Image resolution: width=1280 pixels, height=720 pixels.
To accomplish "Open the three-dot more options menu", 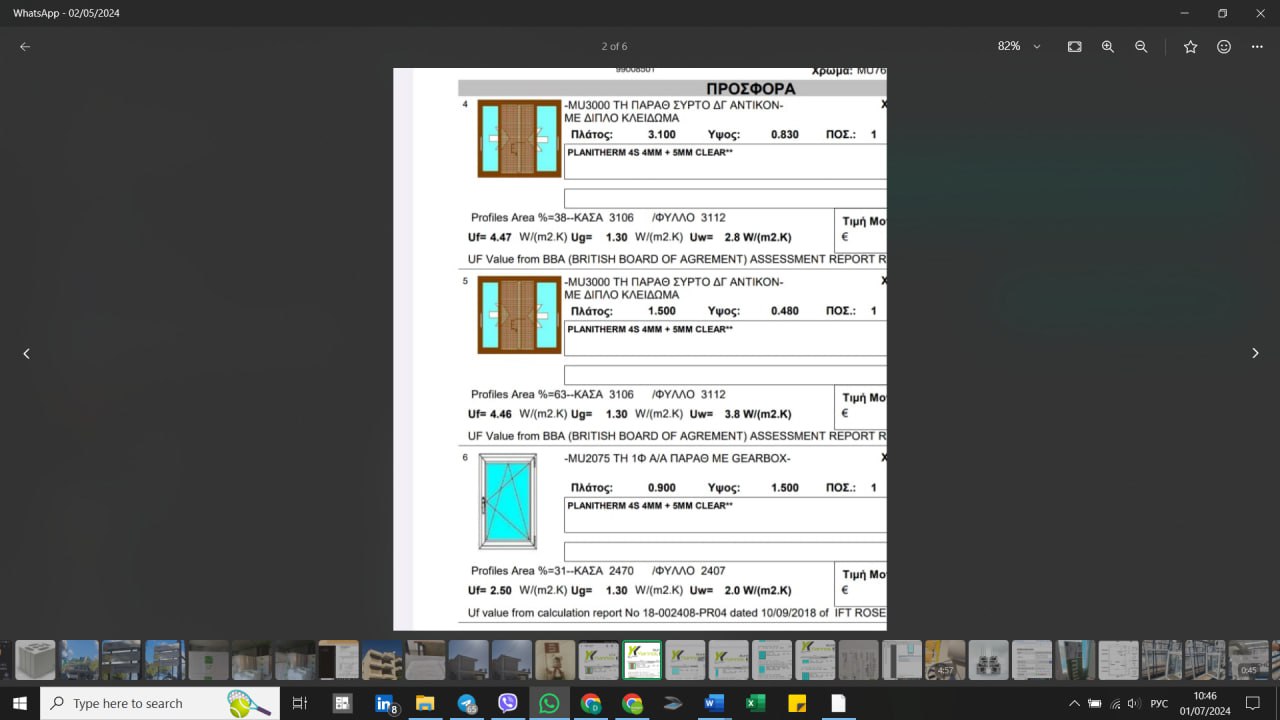I will point(1257,46).
